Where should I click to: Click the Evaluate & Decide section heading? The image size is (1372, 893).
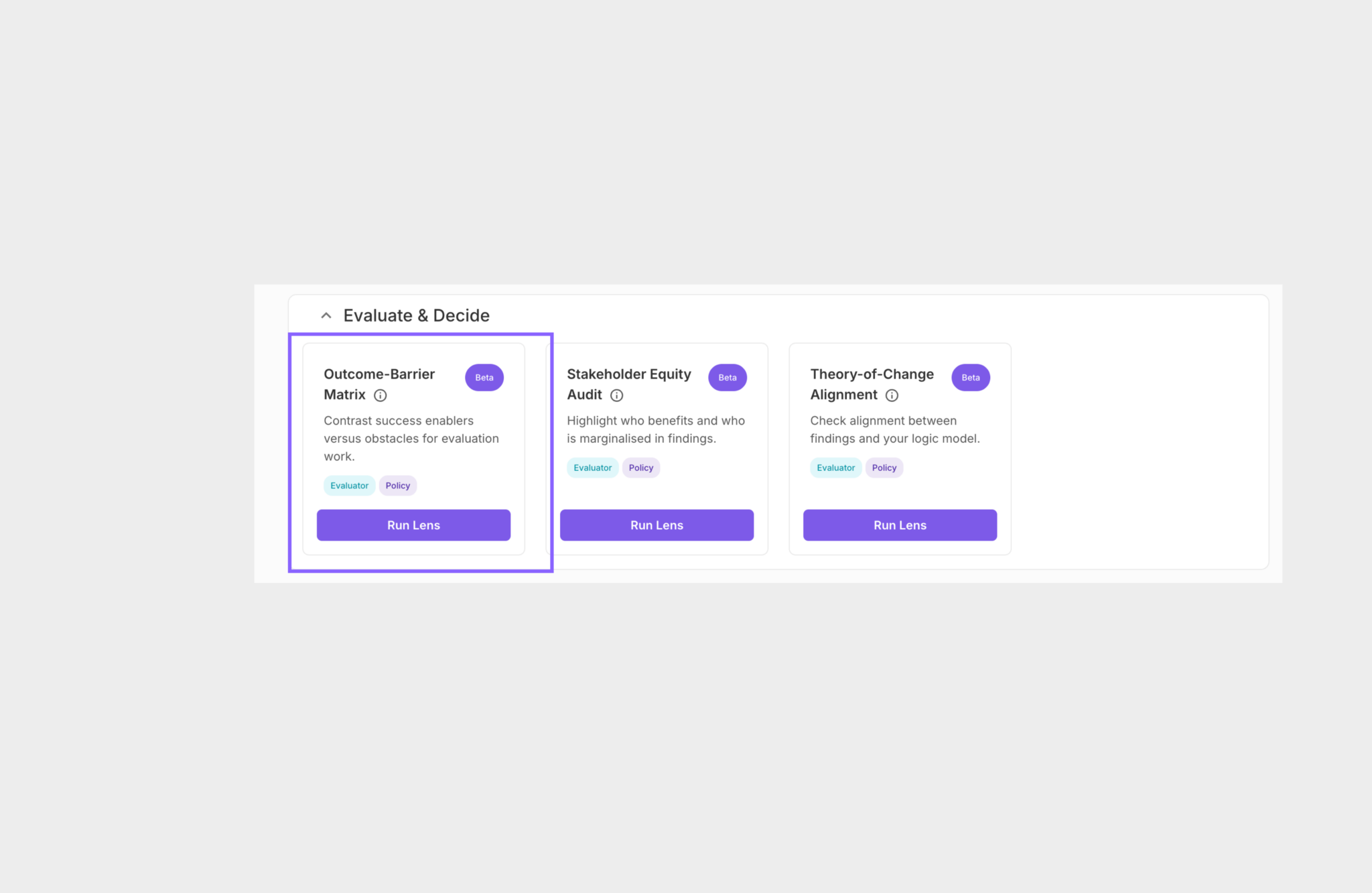(x=416, y=316)
